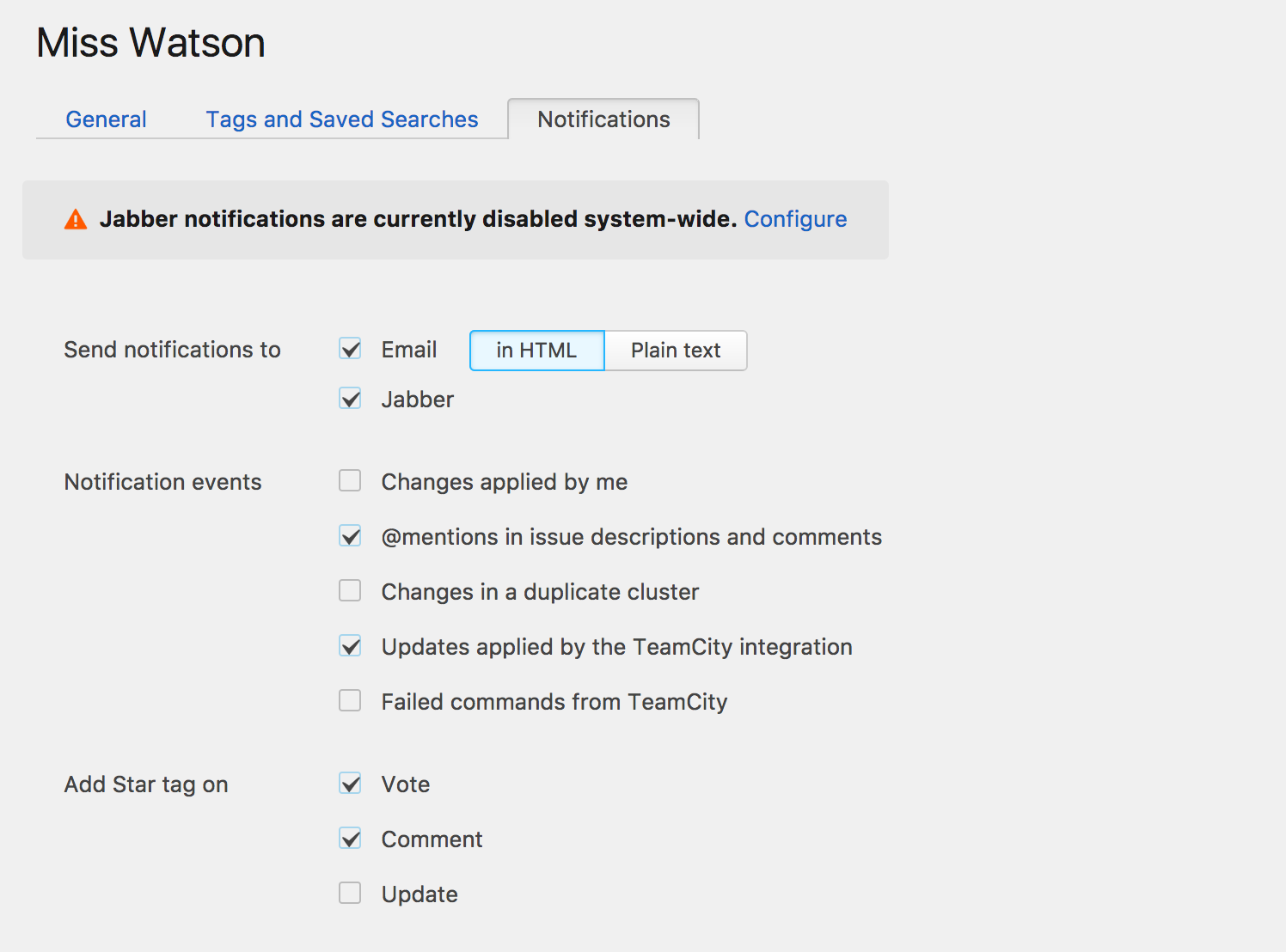The image size is (1286, 952).
Task: Uncheck the Email notifications checkbox
Action: (x=350, y=349)
